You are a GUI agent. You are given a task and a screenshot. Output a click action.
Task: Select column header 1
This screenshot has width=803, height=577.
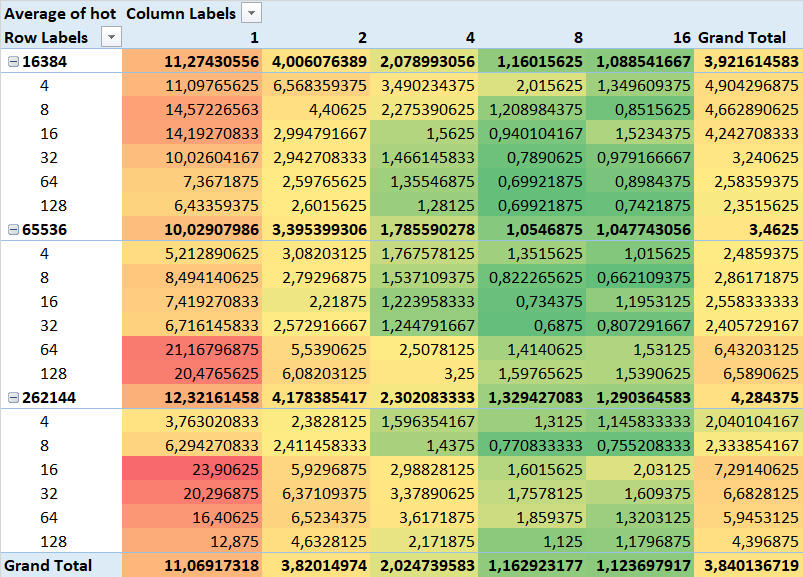[254, 37]
